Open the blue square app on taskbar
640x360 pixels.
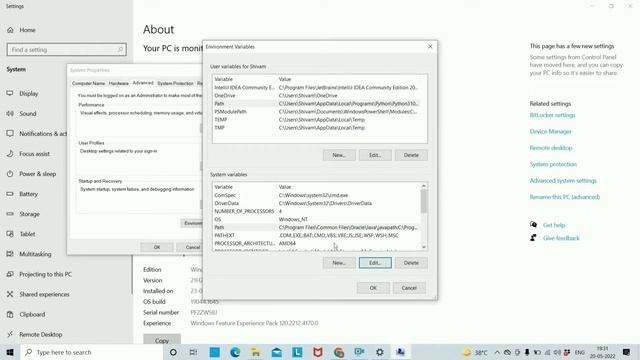click(214, 352)
